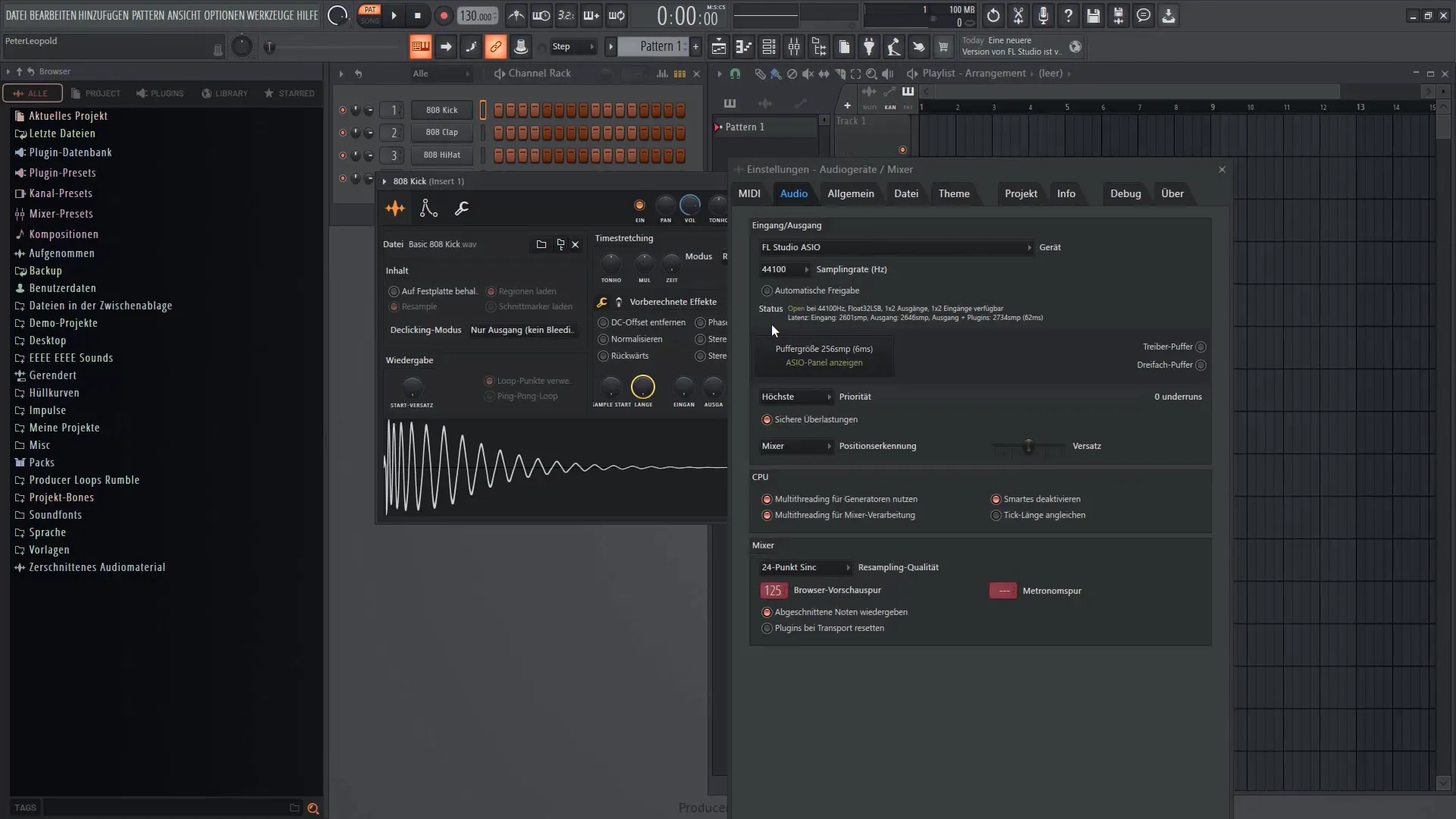
Task: Open the playlist view icon
Action: (719, 47)
